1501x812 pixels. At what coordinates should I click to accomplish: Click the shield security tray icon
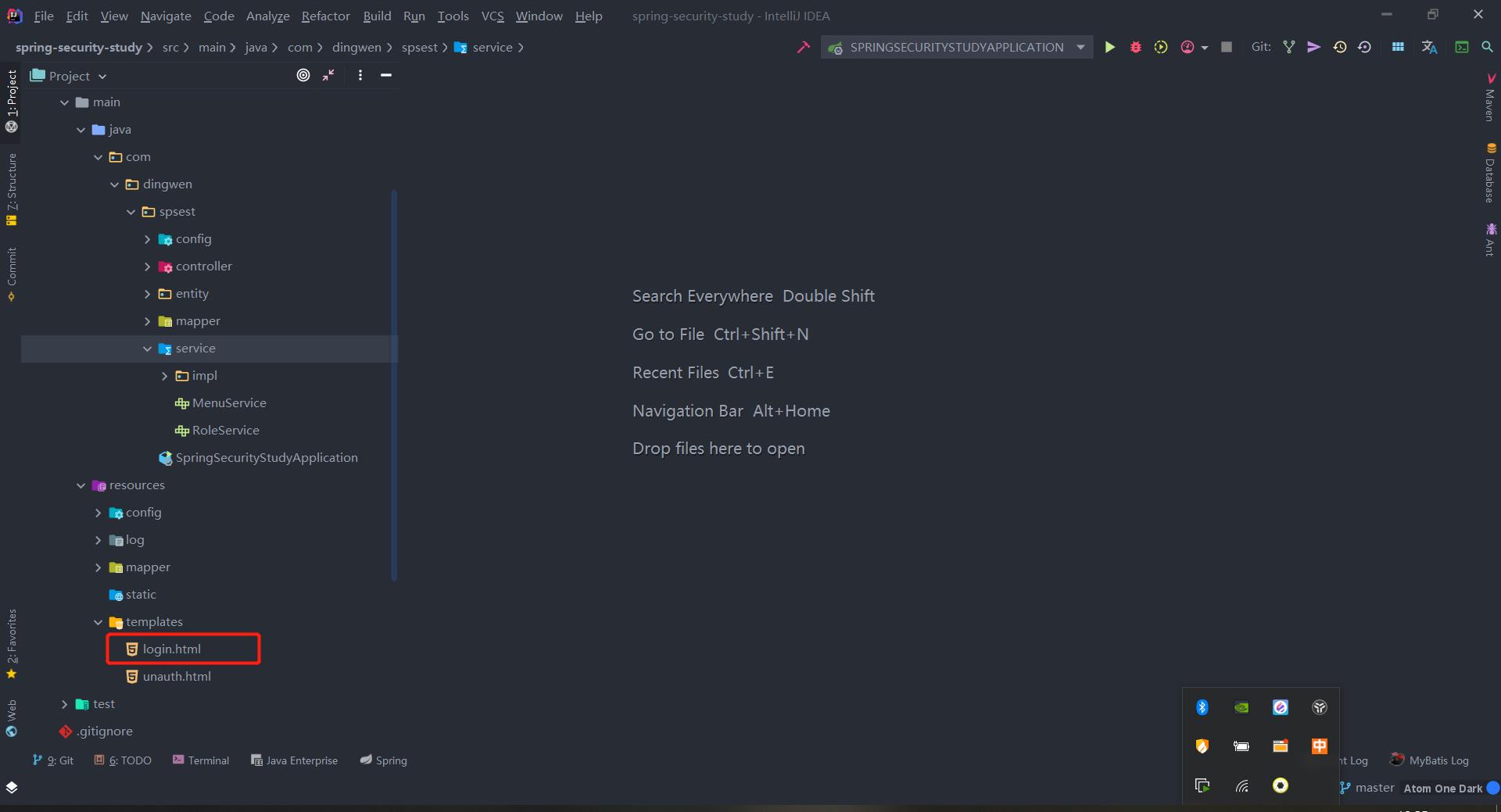tap(1202, 746)
